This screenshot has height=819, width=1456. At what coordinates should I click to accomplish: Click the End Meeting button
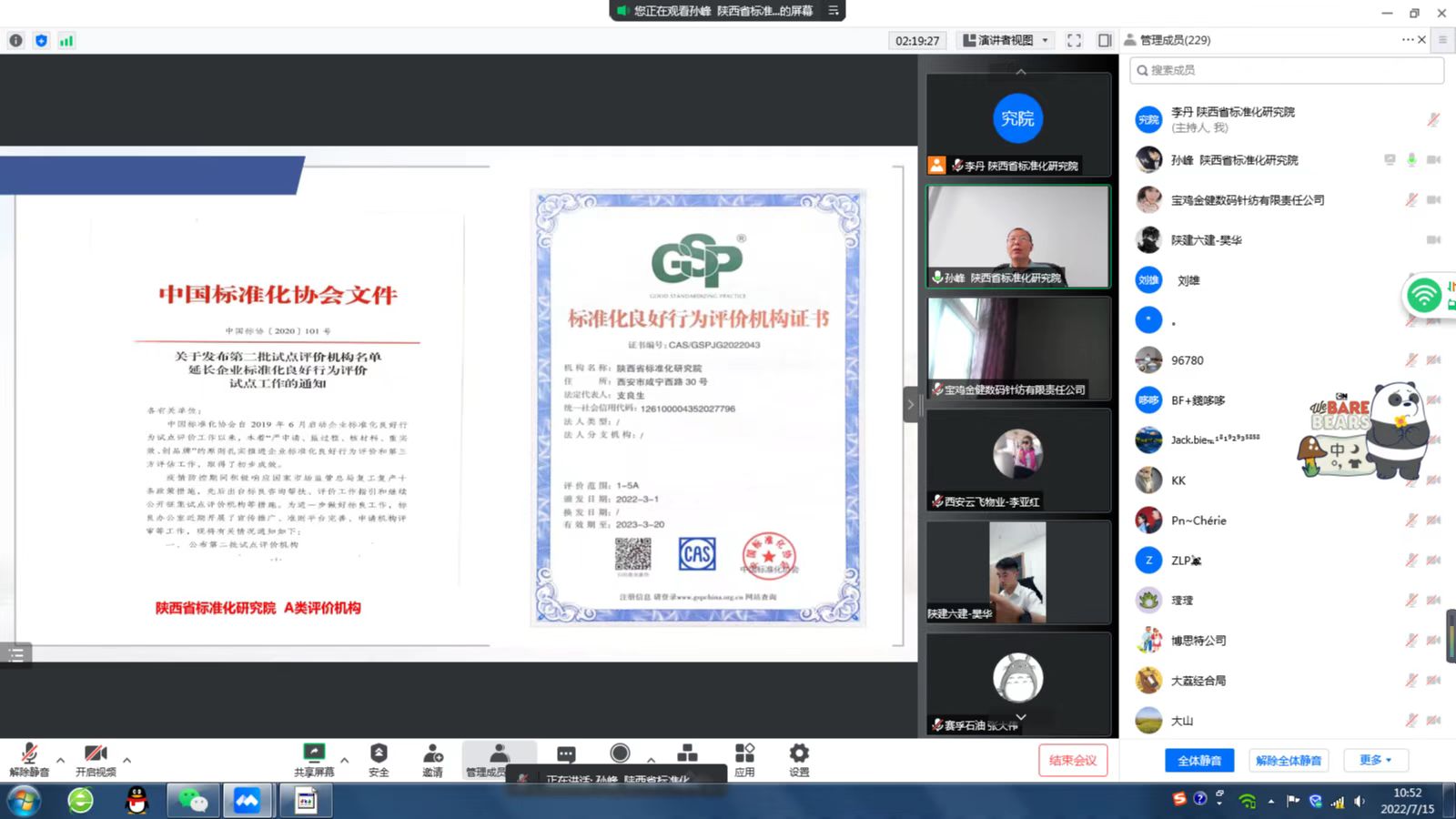1073,760
